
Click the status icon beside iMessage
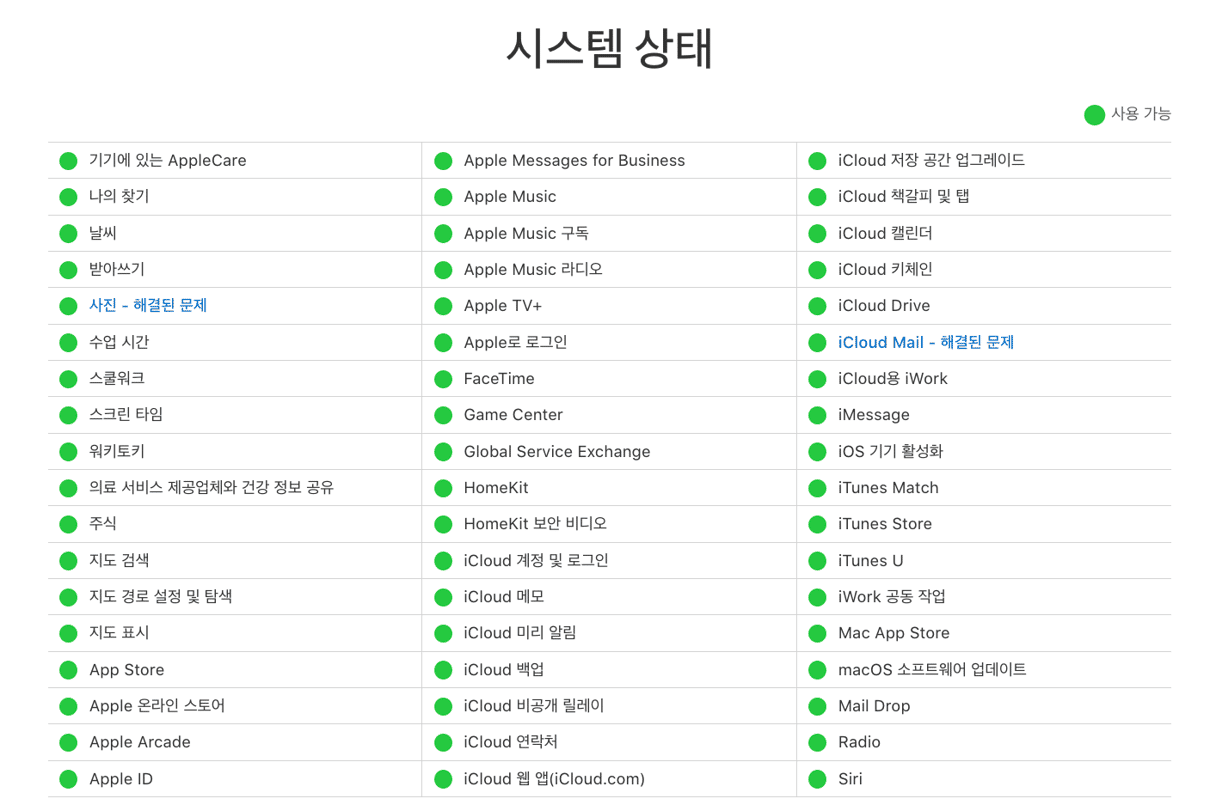click(x=817, y=415)
